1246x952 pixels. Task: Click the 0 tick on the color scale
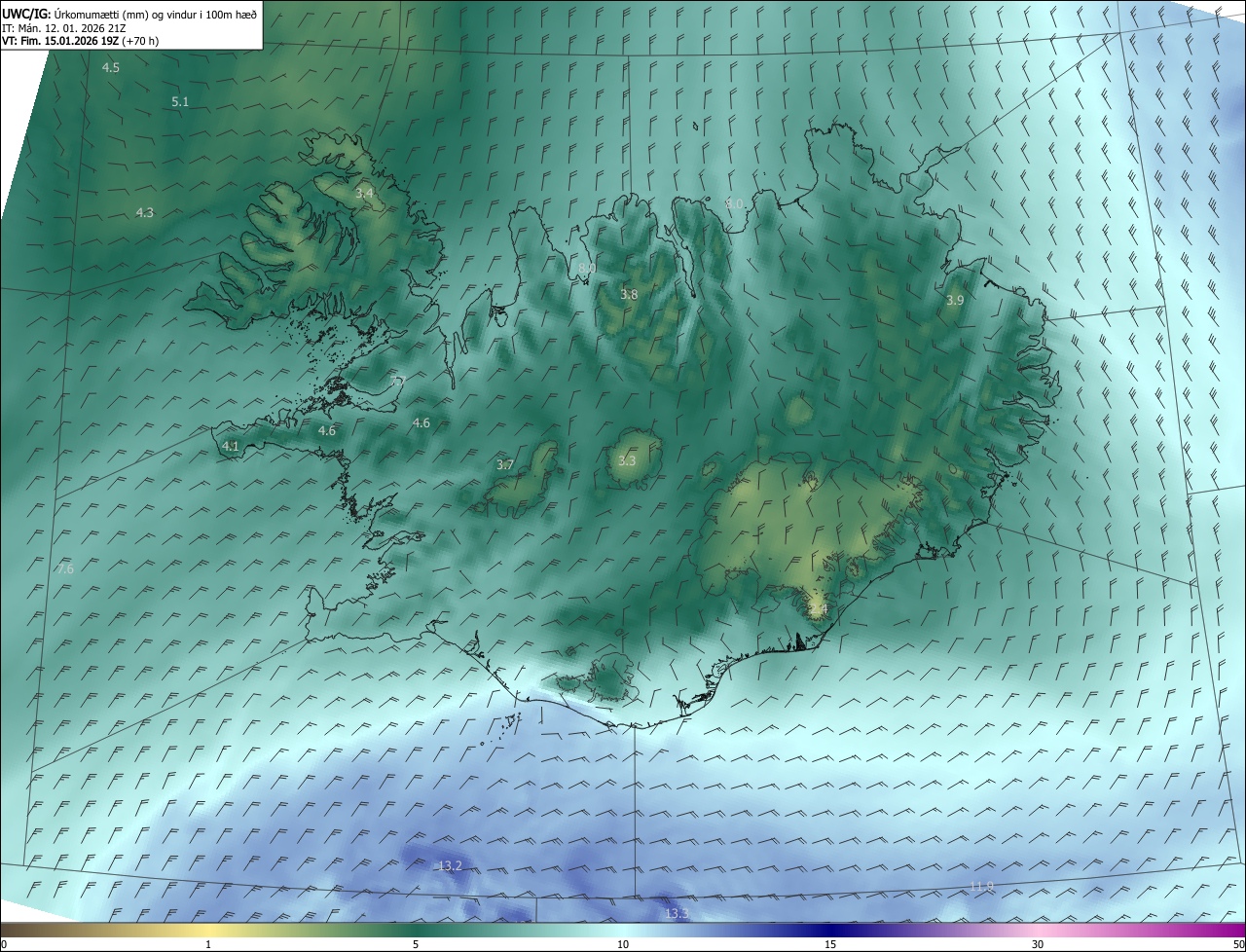point(4,944)
